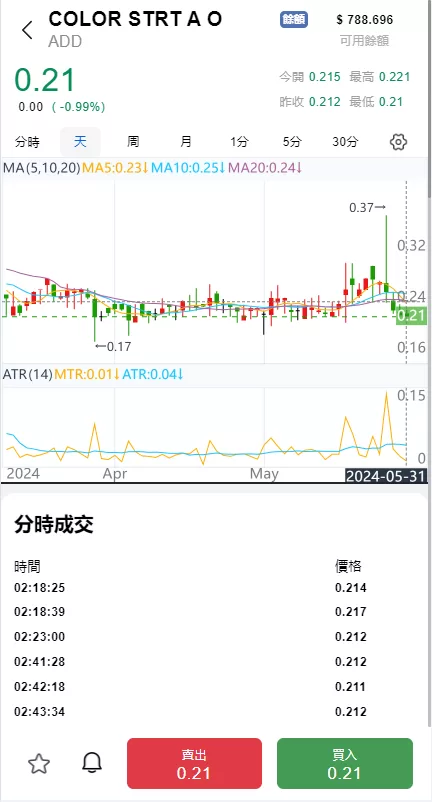Click the 0.217 trade price
The width and height of the screenshot is (432, 802).
351,612
